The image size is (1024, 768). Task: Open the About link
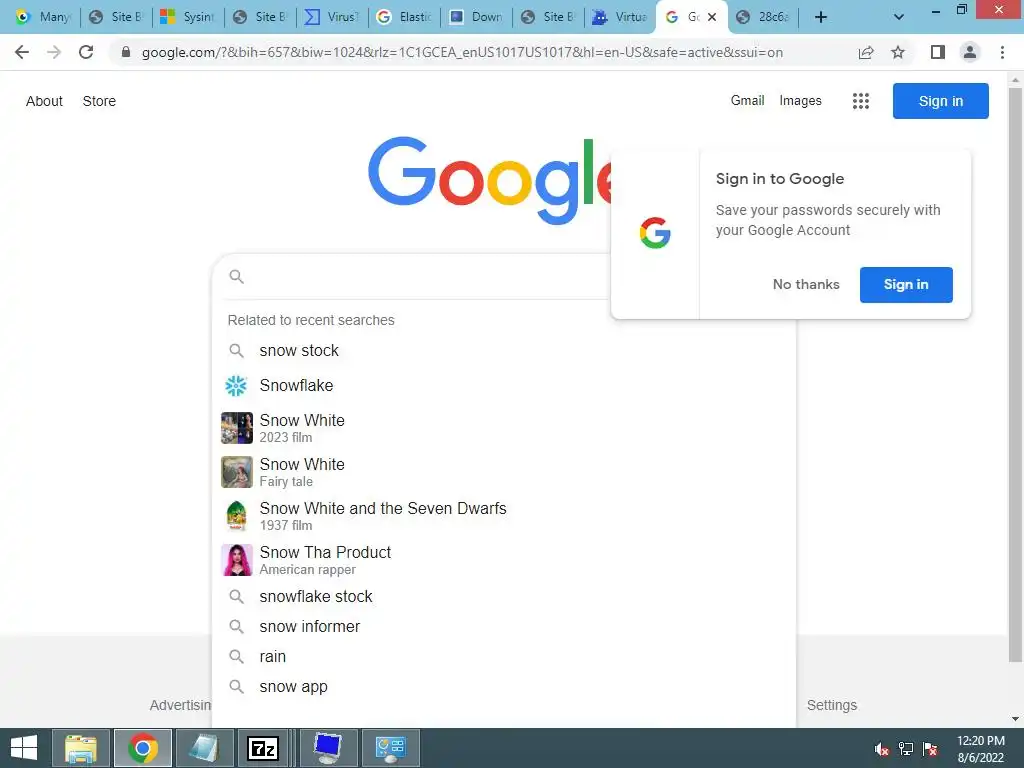(x=44, y=101)
